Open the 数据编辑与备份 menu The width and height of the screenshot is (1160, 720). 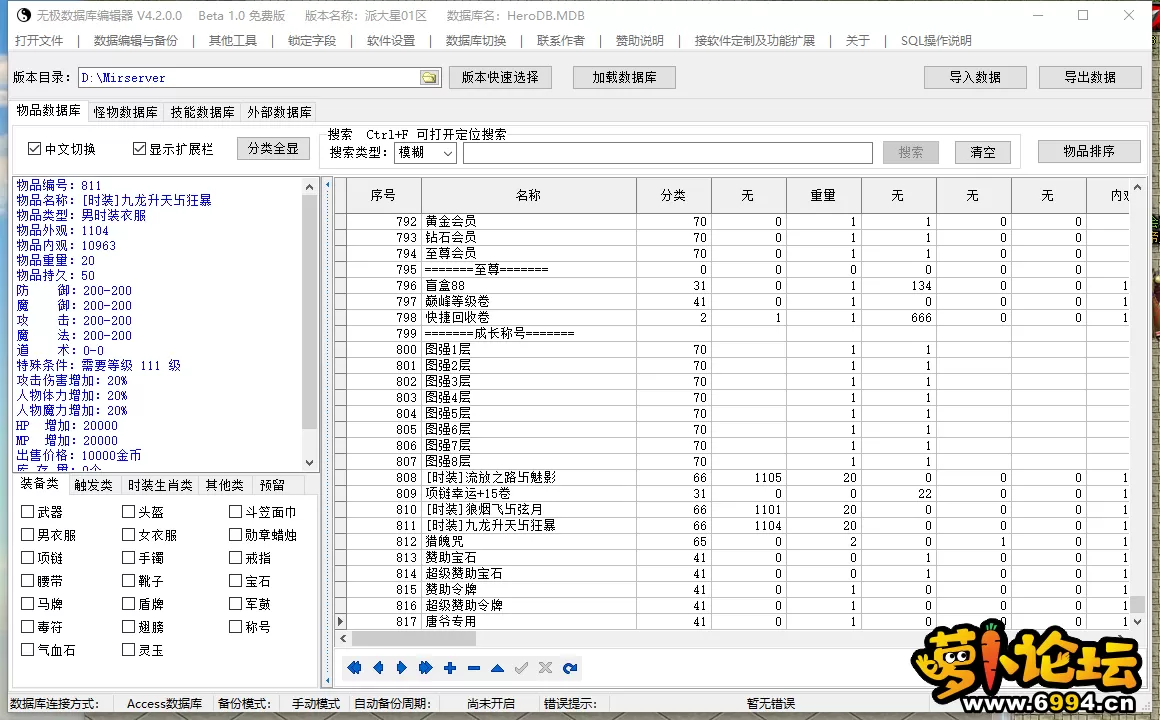point(136,41)
